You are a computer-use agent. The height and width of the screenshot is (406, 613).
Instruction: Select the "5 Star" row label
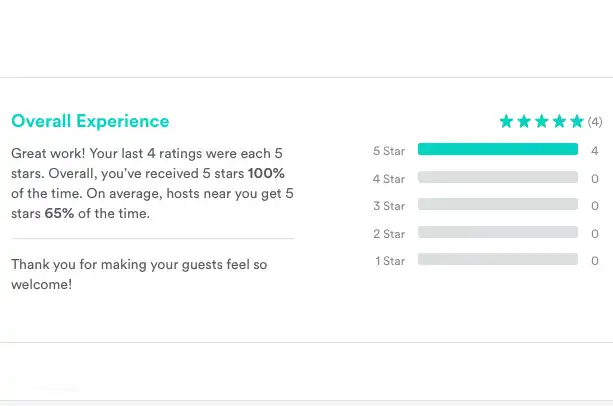point(389,151)
